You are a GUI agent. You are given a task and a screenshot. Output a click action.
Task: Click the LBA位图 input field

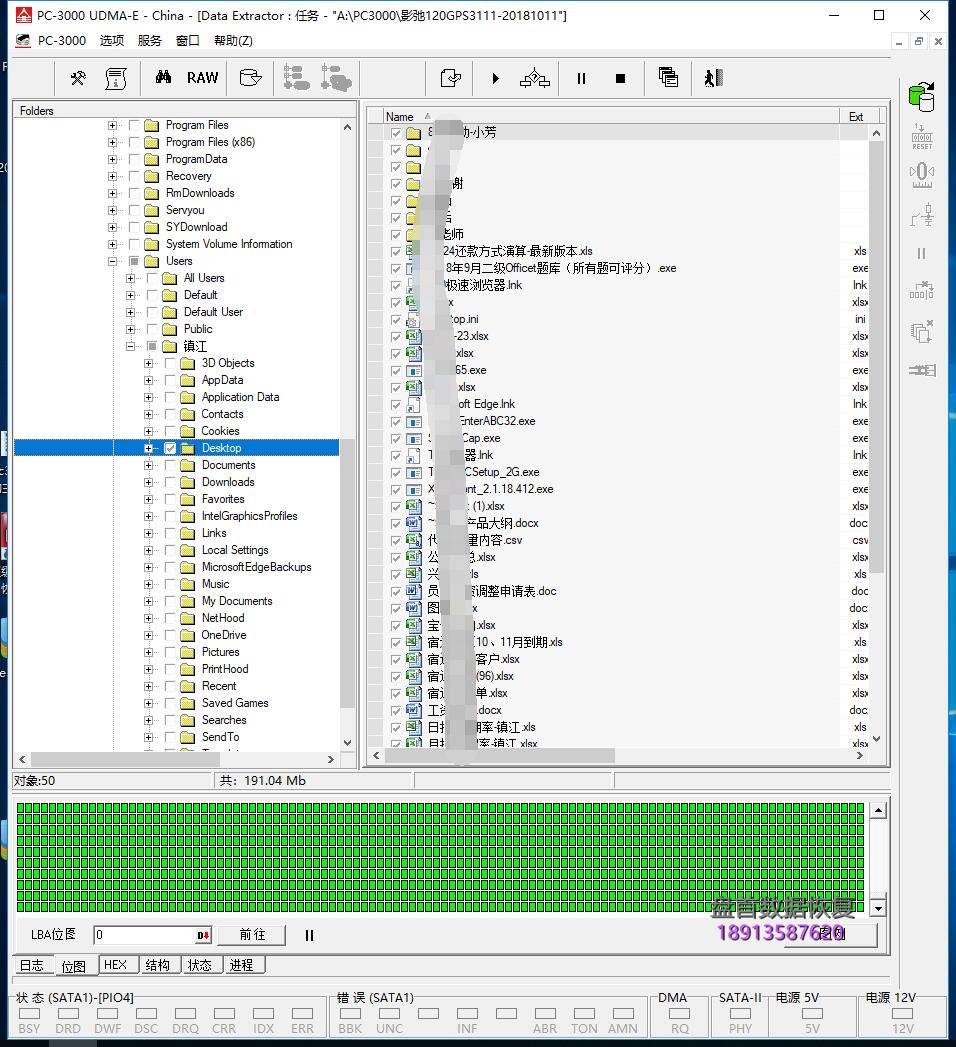144,935
